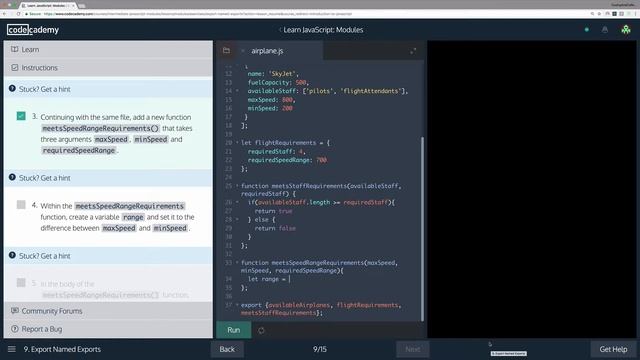The height and width of the screenshot is (360, 640).
Task: Toggle the step 5 checkbox
Action: [x=21, y=282]
